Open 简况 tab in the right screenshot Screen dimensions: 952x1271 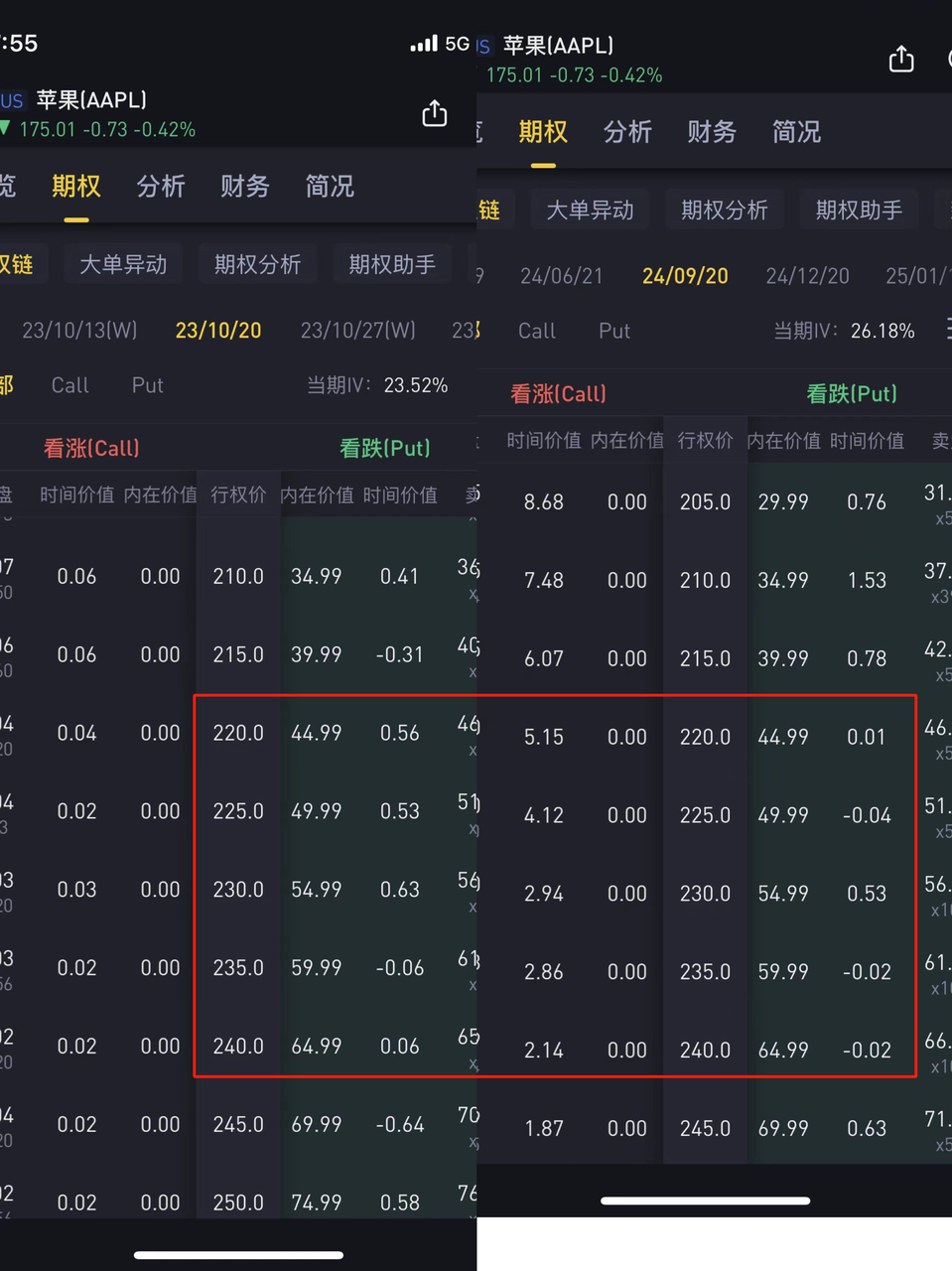[x=796, y=131]
